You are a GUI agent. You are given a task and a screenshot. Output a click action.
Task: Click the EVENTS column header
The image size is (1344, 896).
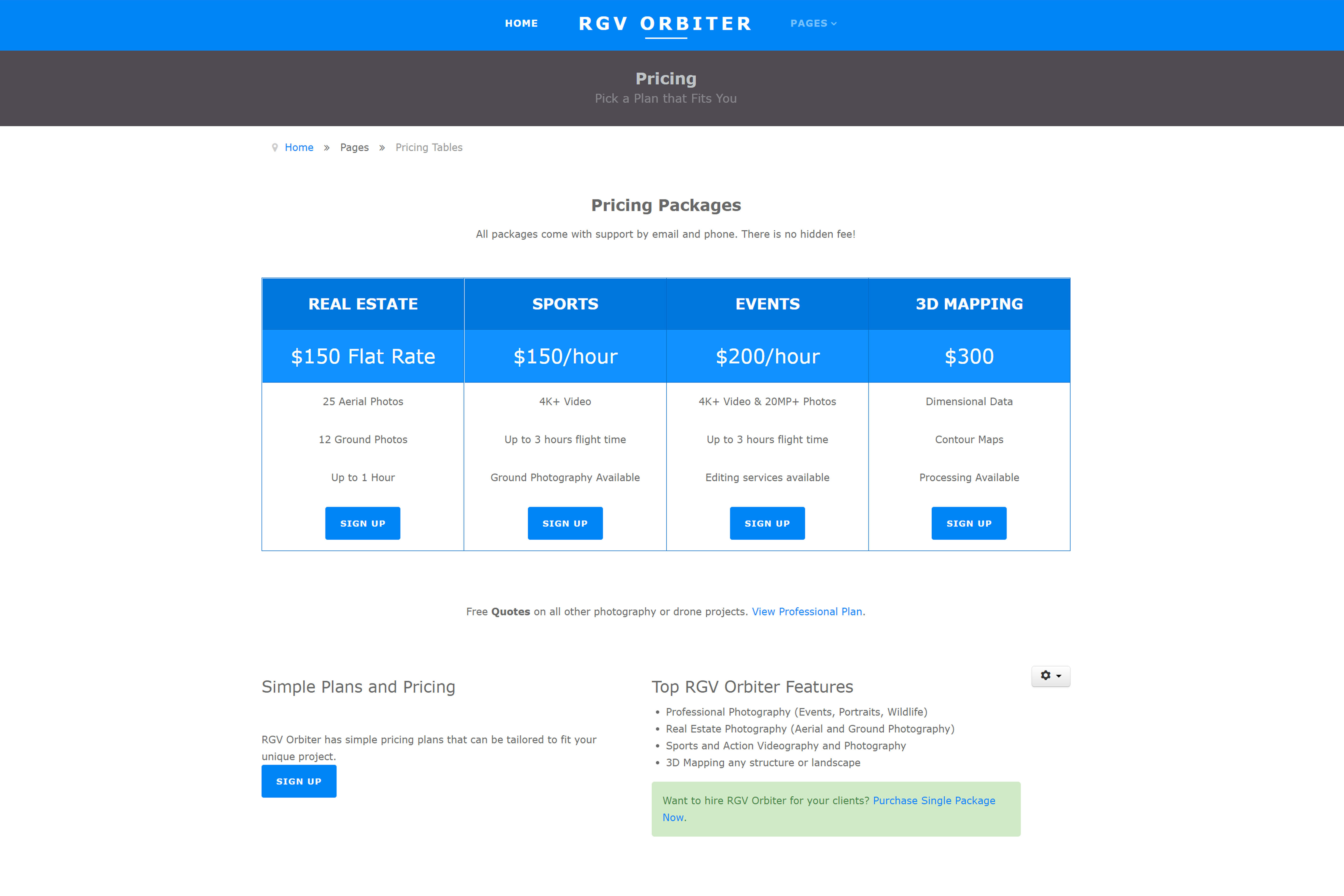(768, 304)
